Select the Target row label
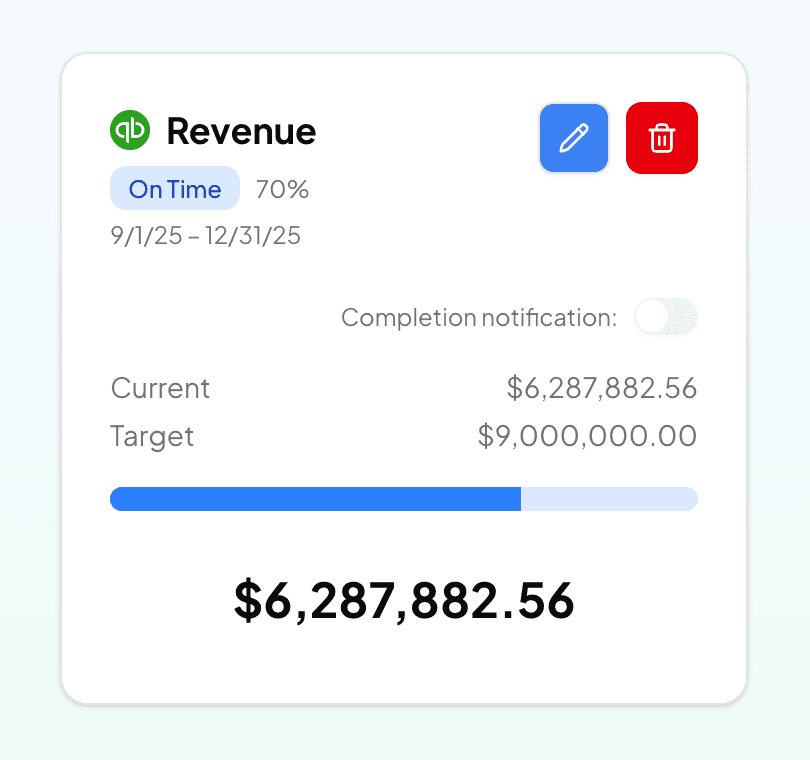The height and width of the screenshot is (760, 810). [152, 436]
